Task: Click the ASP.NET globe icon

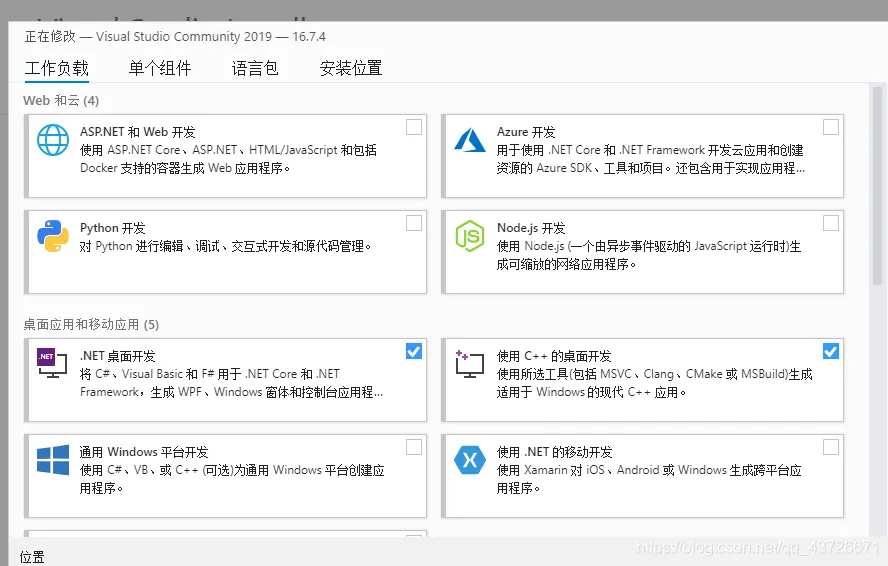Action: [x=53, y=140]
